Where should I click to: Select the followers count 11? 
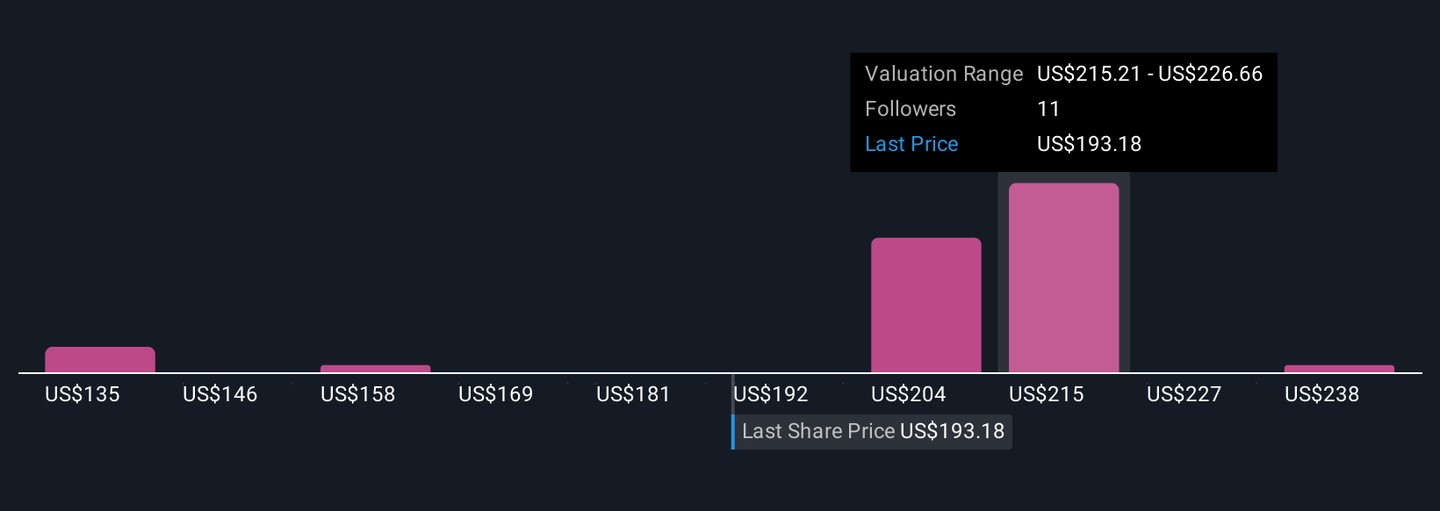pyautogui.click(x=1048, y=109)
